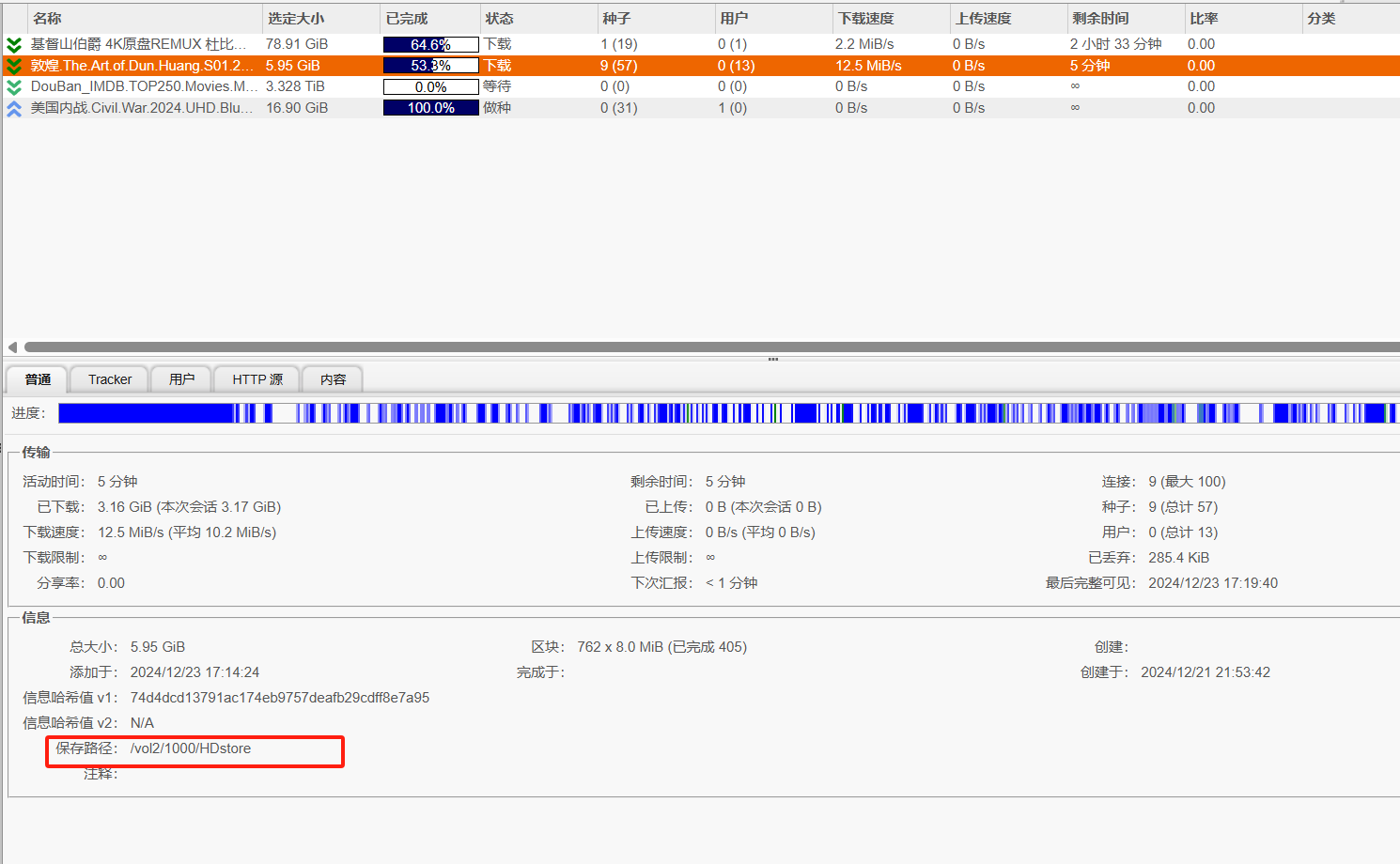The width and height of the screenshot is (1400, 864).
Task: Click the downloading icon of 敦煌 torrent
Action: click(14, 66)
